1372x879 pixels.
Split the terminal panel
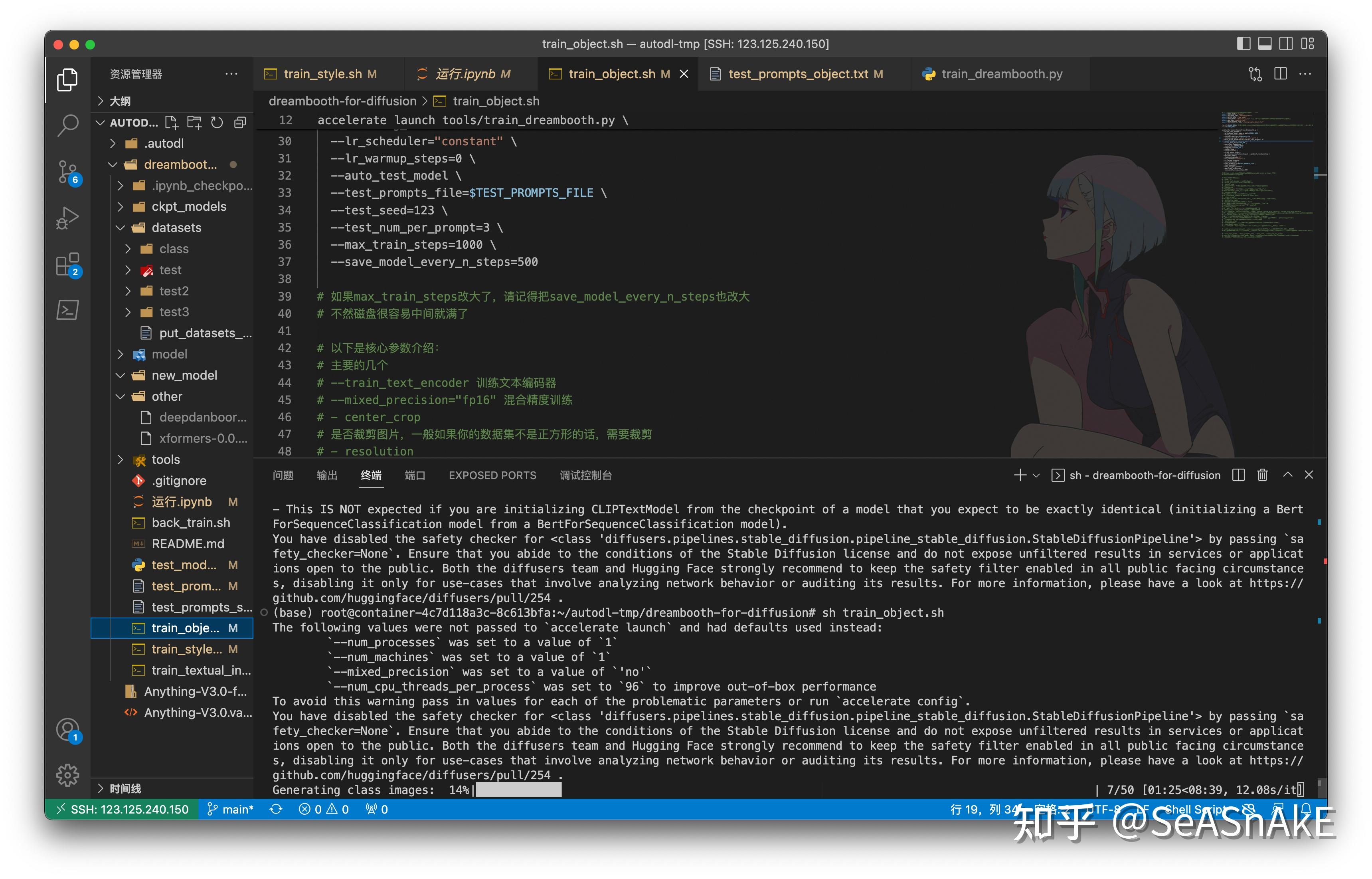point(1238,475)
